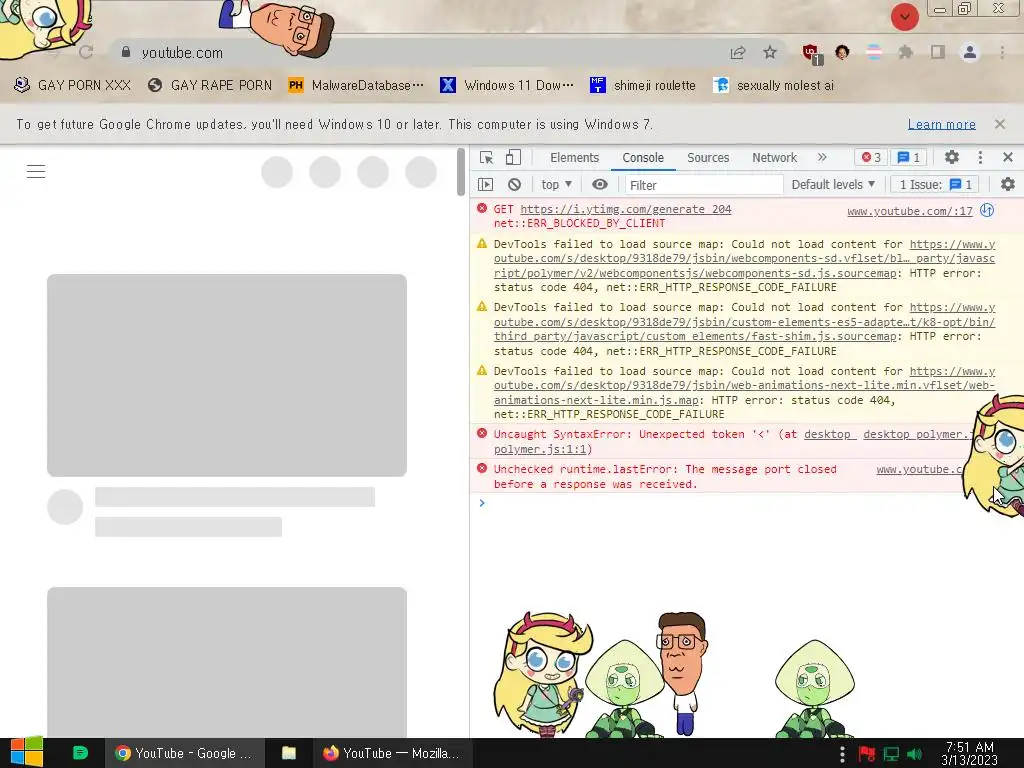The image size is (1024, 768).
Task: Open the Extensions puzzle icon
Action: pos(905,52)
